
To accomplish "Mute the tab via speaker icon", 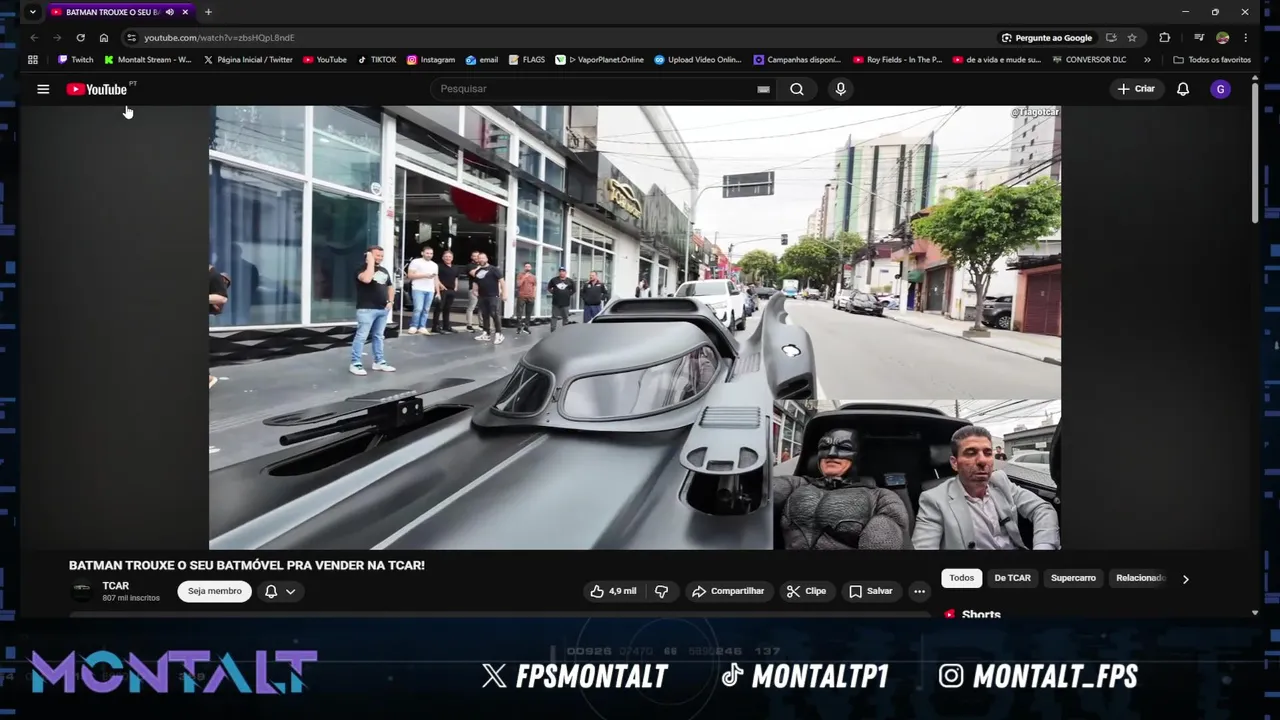I will pyautogui.click(x=169, y=12).
